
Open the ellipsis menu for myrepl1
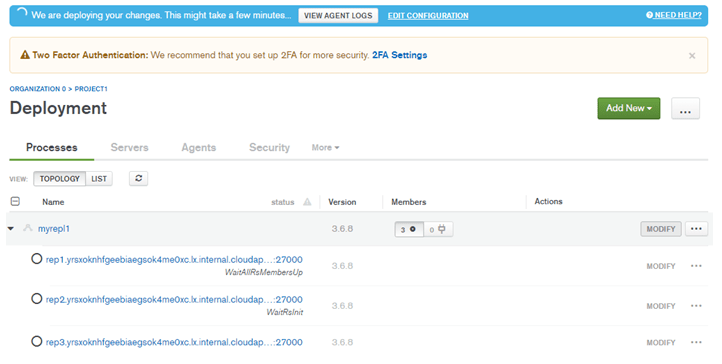point(696,229)
